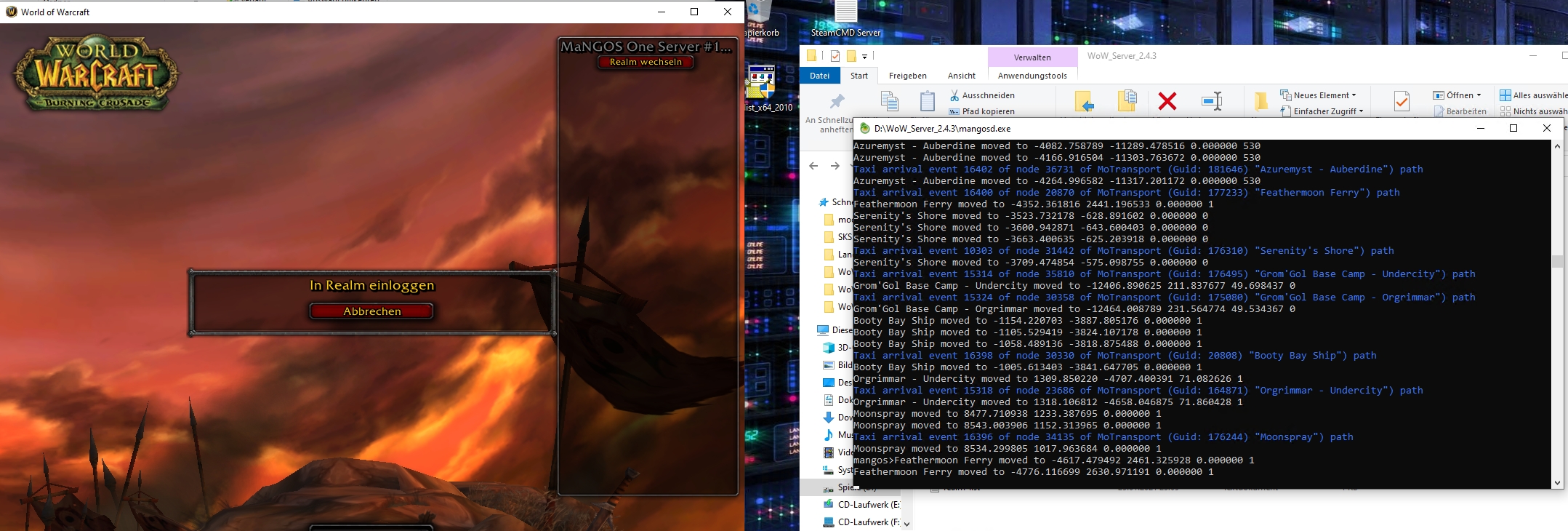Open the SteamCMD Server desktop shortcut
The image size is (1568, 531).
(x=845, y=20)
